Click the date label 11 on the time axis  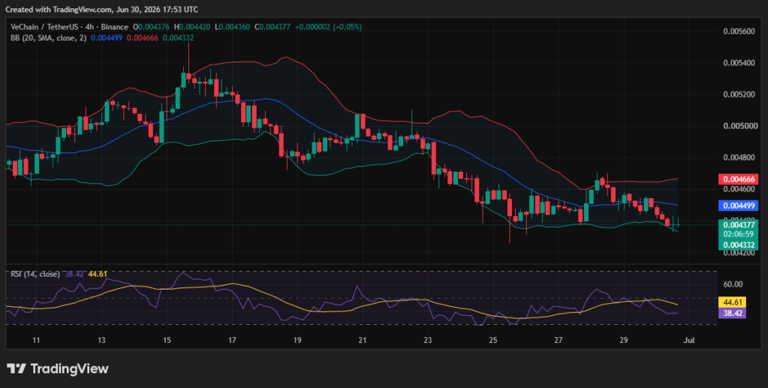[x=36, y=340]
